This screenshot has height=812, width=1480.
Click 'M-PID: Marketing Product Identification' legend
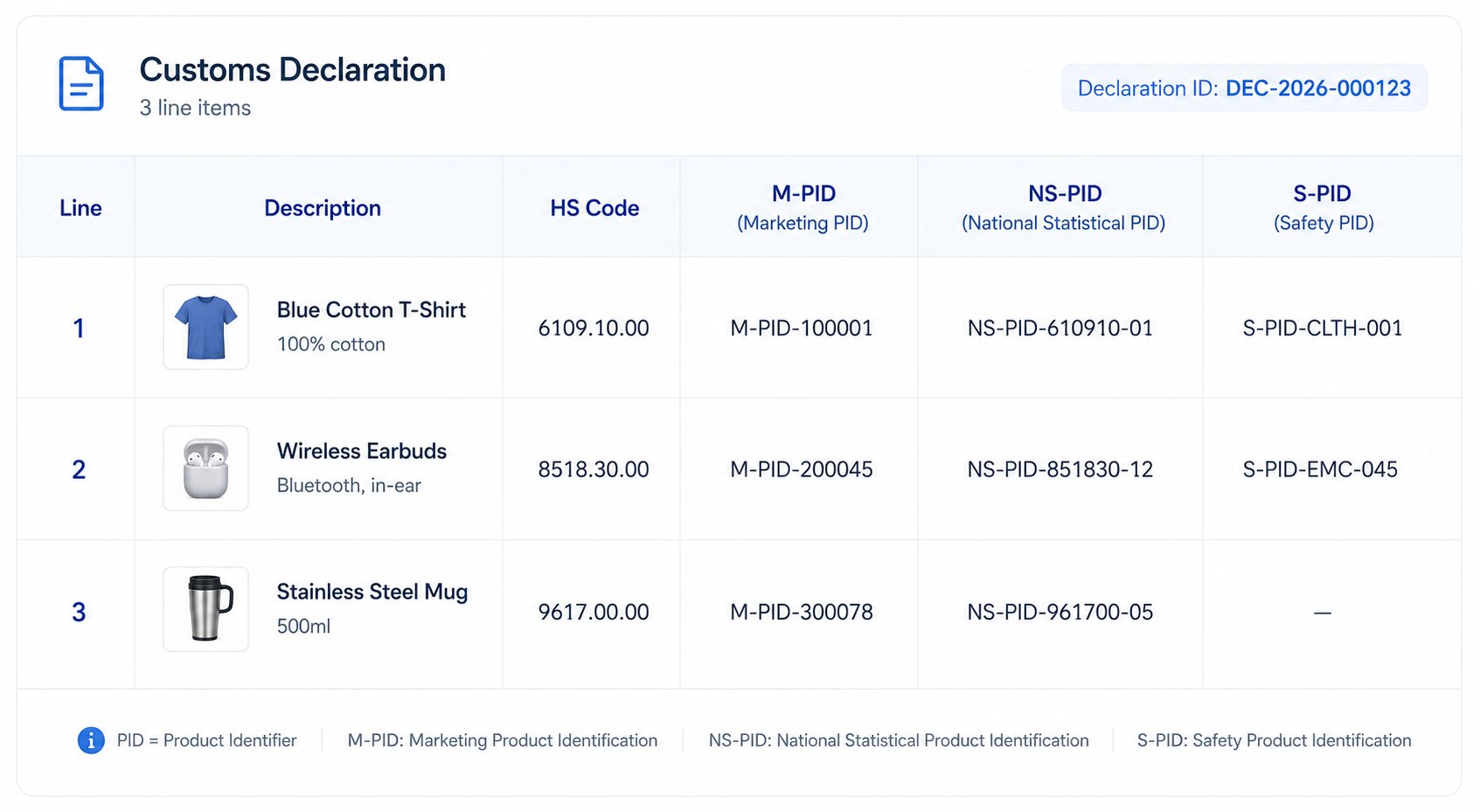pos(503,740)
